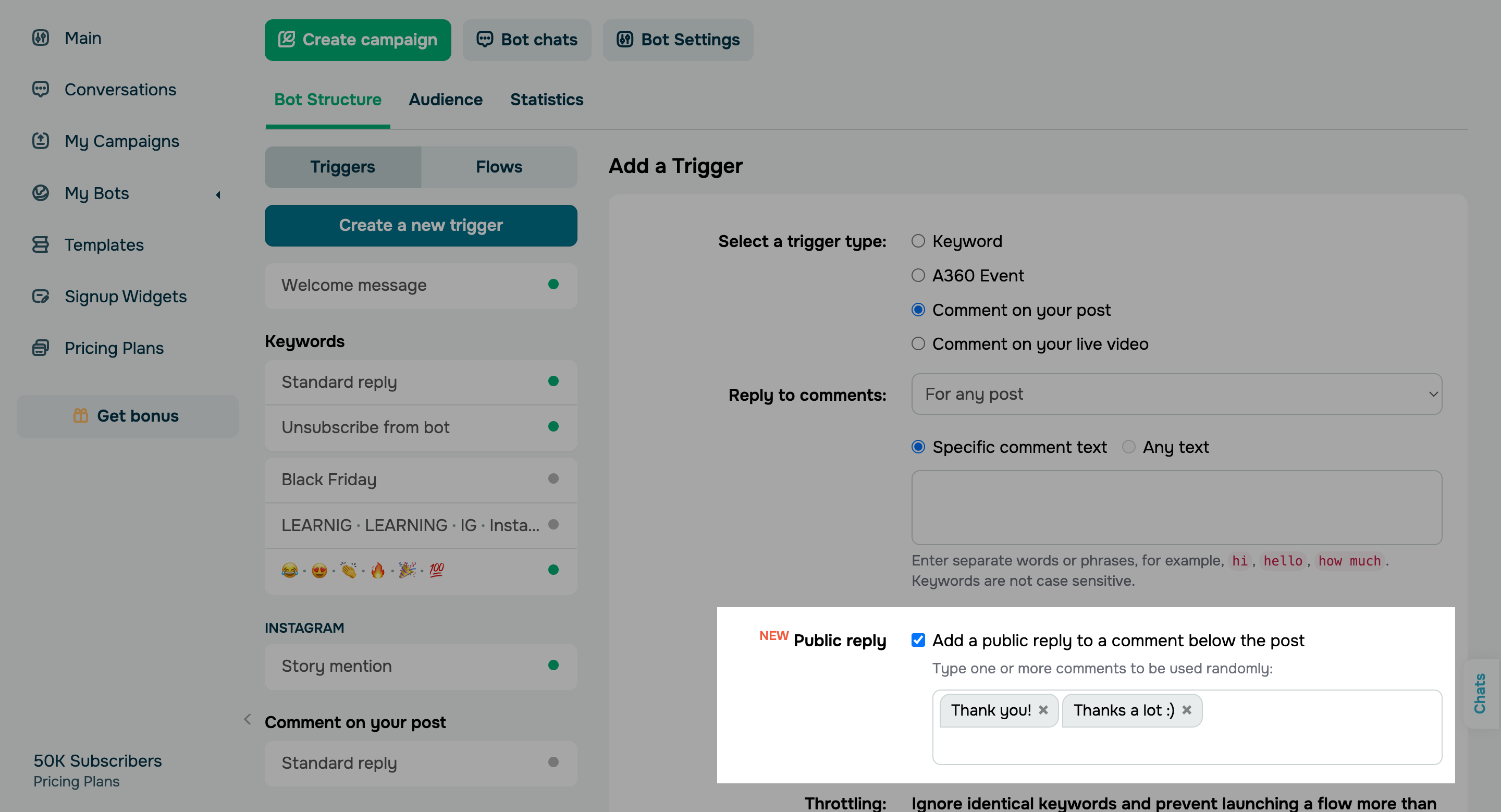Collapse the Comment on your post section
This screenshot has width=1501, height=812.
247,719
